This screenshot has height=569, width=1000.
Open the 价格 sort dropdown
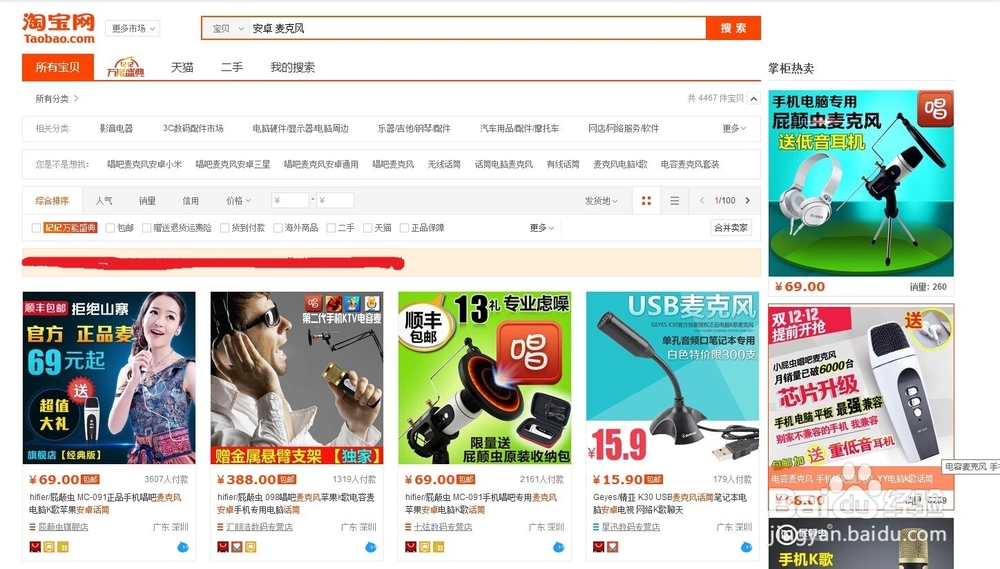(239, 200)
